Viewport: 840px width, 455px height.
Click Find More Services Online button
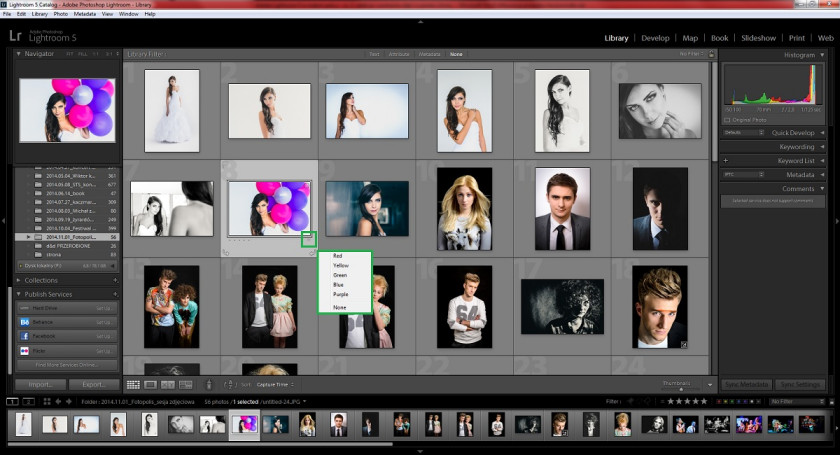(67, 365)
